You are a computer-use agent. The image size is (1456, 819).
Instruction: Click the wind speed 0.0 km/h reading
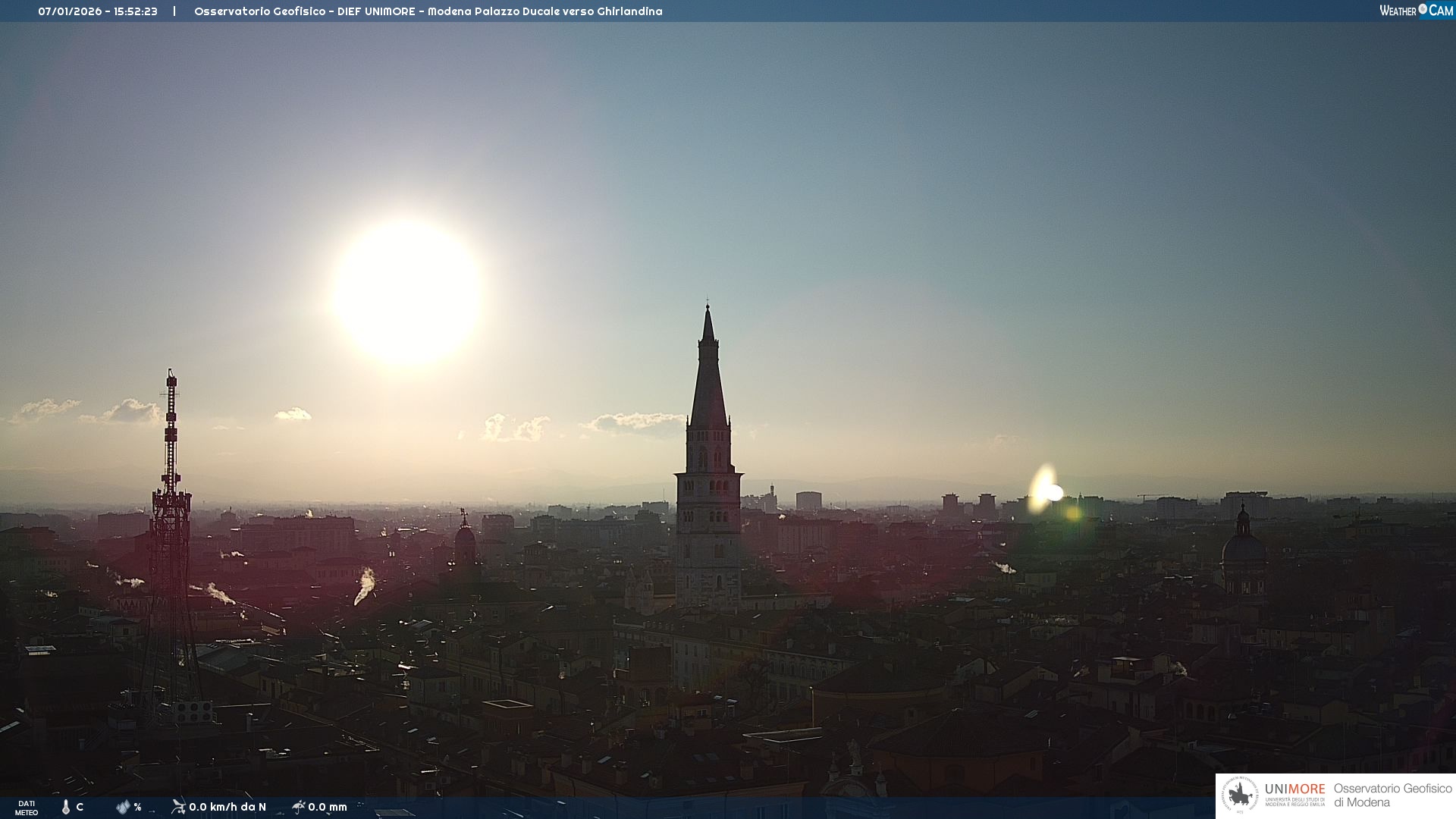227,807
